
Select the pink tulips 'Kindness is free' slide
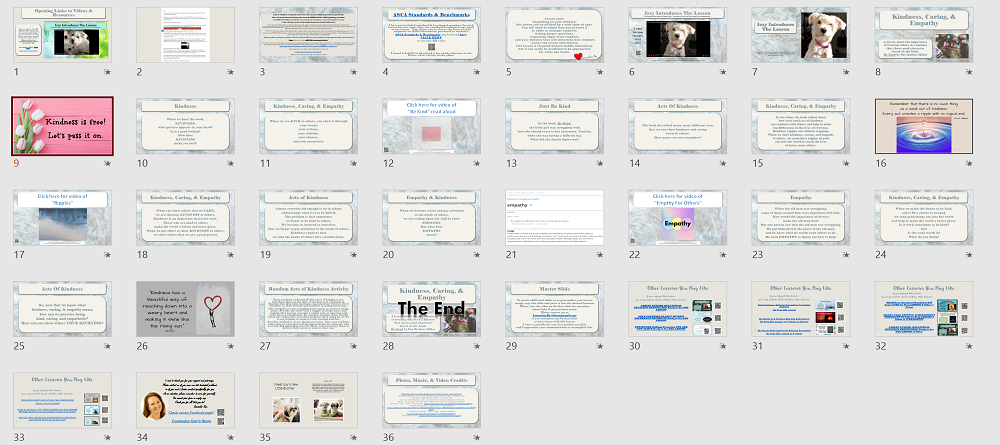[61, 125]
